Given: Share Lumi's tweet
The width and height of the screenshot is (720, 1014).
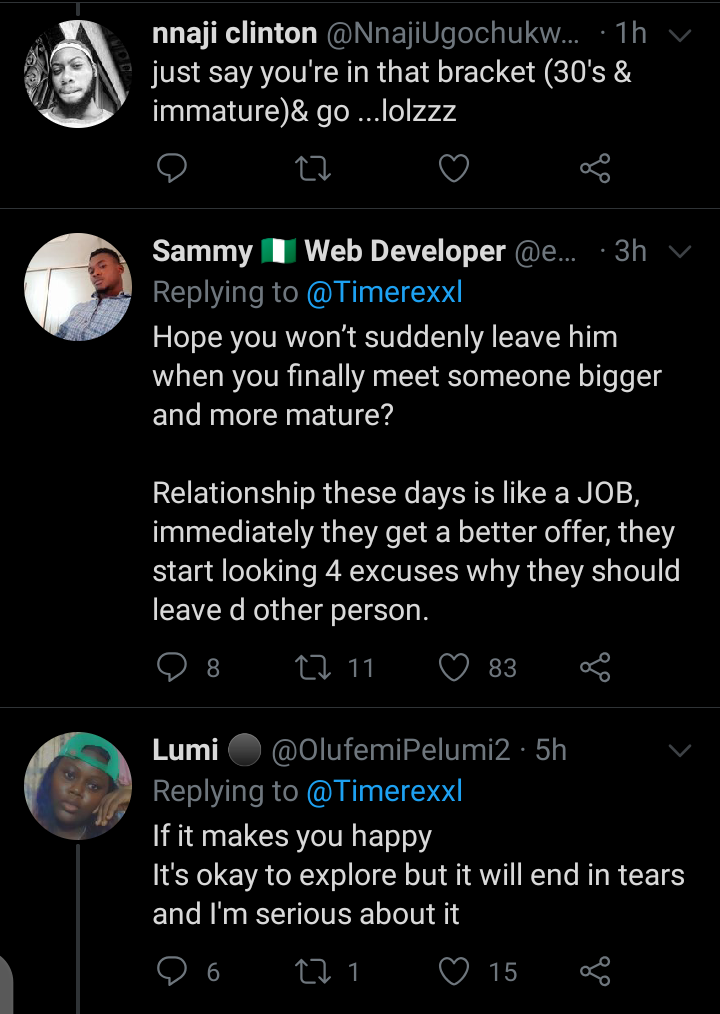Looking at the screenshot, I should [x=595, y=971].
